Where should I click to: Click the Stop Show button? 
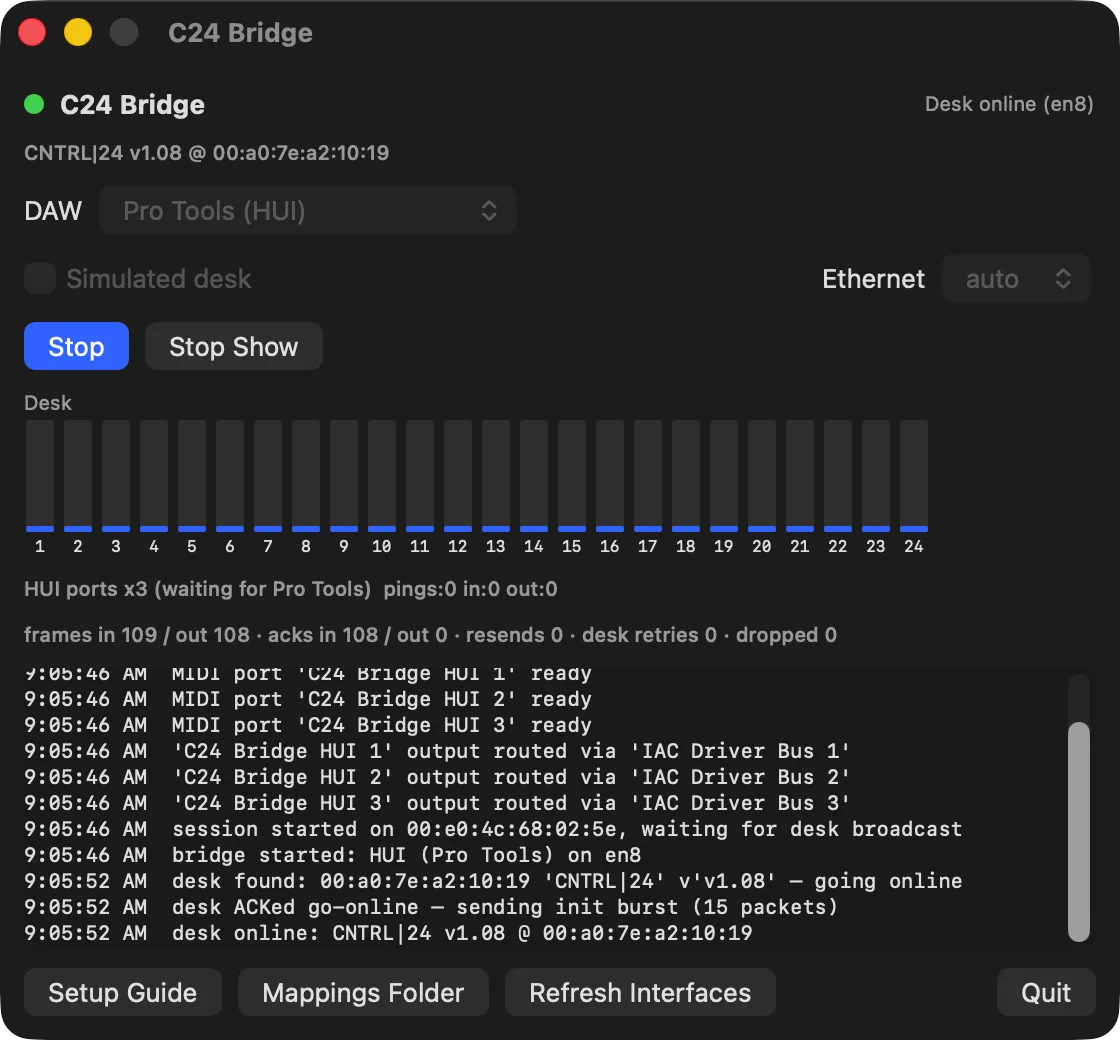click(x=234, y=346)
